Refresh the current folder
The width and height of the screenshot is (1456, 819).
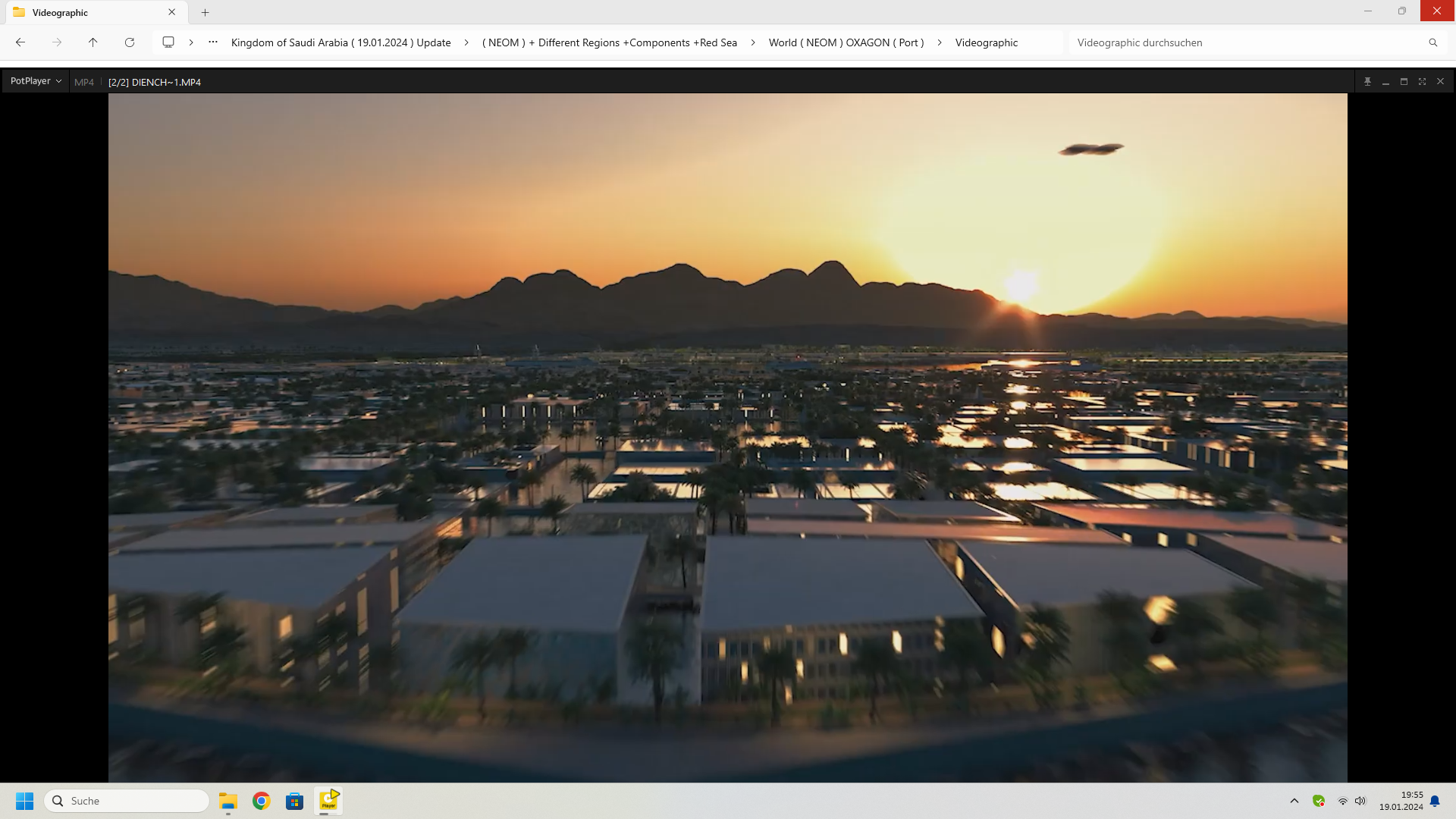point(130,42)
